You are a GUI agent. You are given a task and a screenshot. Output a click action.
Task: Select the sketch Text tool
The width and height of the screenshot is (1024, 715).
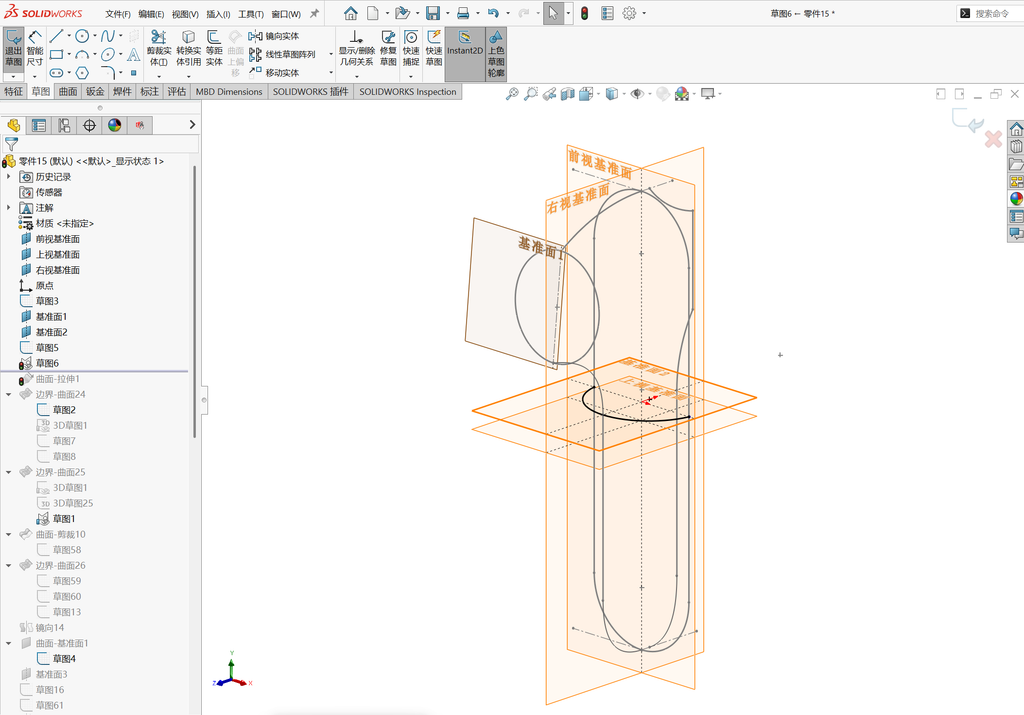(133, 54)
